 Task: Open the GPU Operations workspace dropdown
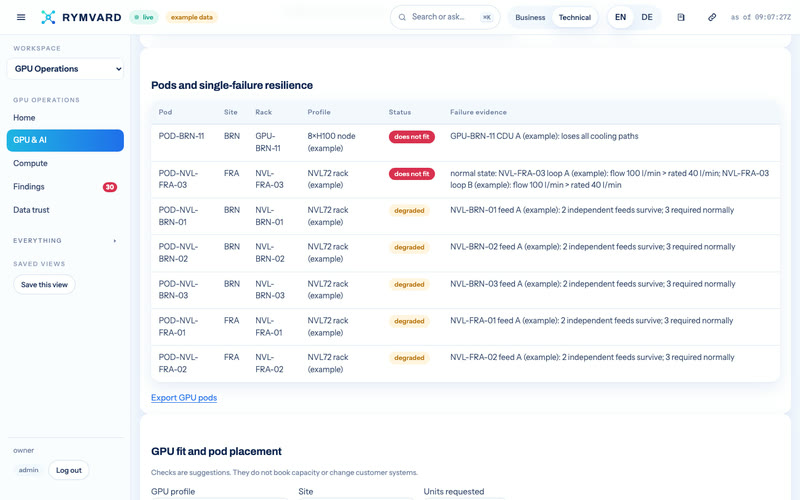click(x=65, y=69)
